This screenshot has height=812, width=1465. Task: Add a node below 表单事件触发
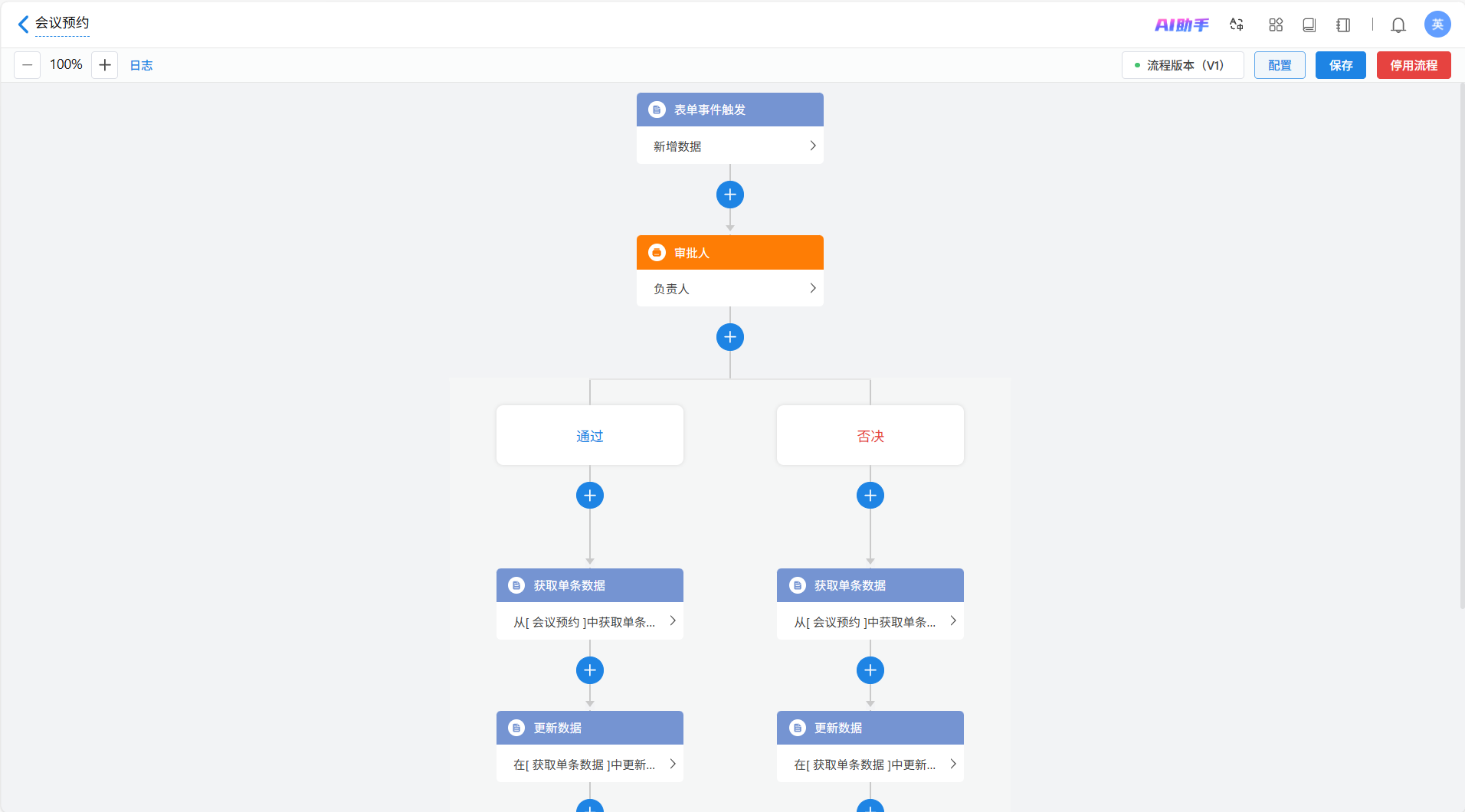click(730, 195)
